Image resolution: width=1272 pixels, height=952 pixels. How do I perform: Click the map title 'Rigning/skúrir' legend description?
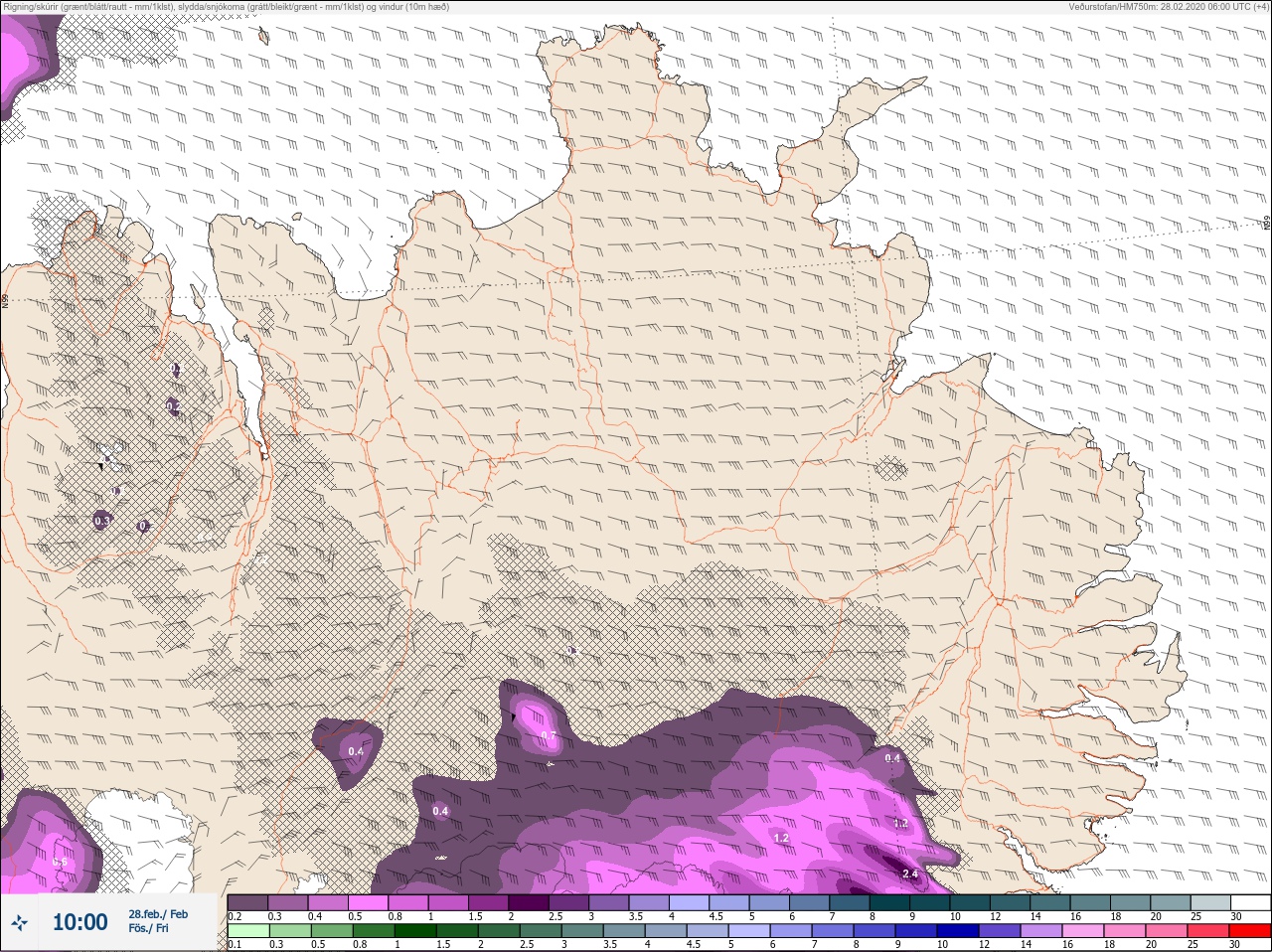coord(225,7)
